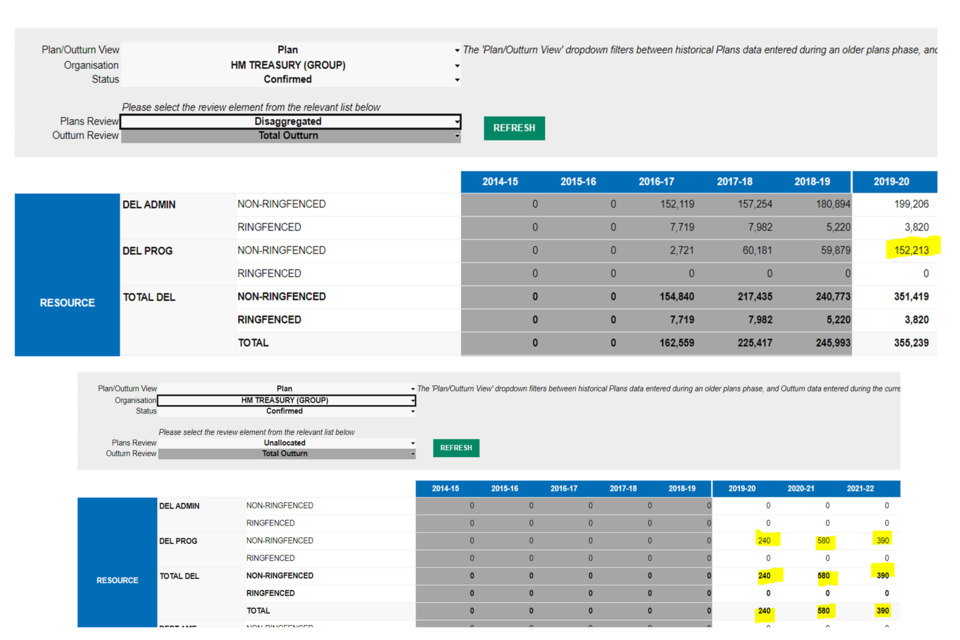960x640 pixels.
Task: Select the outlined Organisation field in lower panel
Action: click(x=286, y=400)
